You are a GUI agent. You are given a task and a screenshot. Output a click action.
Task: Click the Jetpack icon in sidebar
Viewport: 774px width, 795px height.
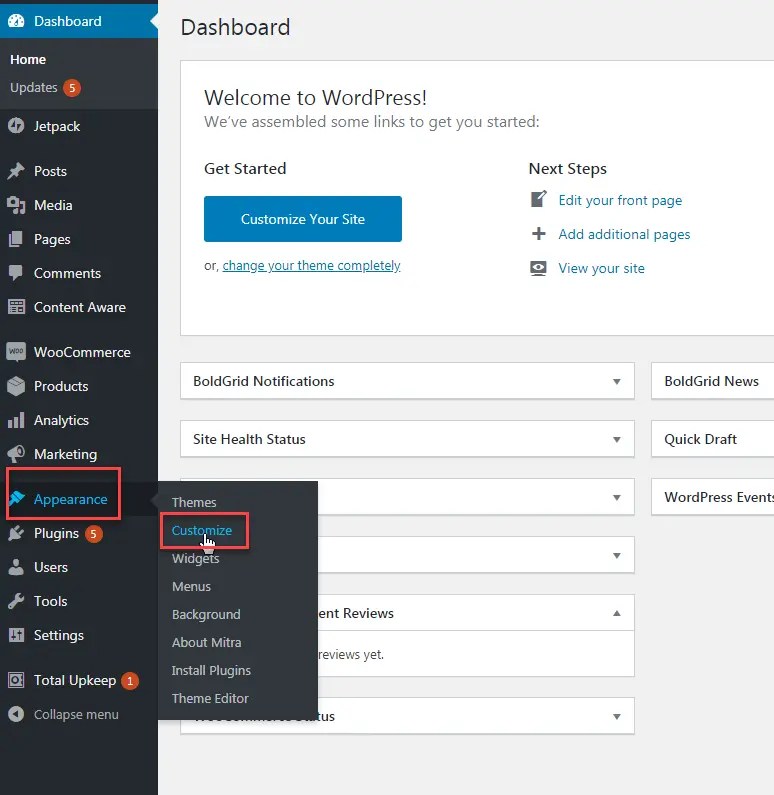click(16, 126)
